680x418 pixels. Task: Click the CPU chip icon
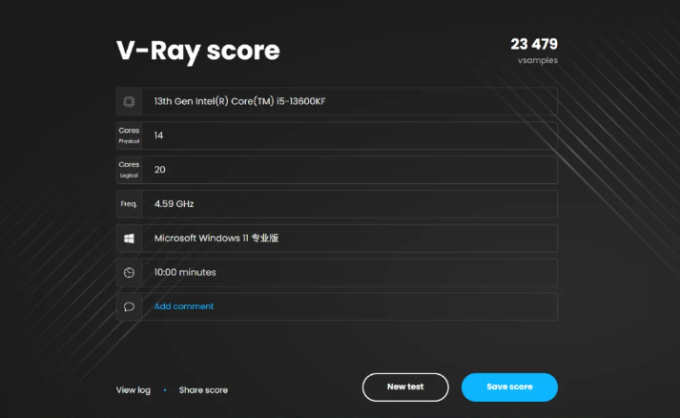coord(129,101)
